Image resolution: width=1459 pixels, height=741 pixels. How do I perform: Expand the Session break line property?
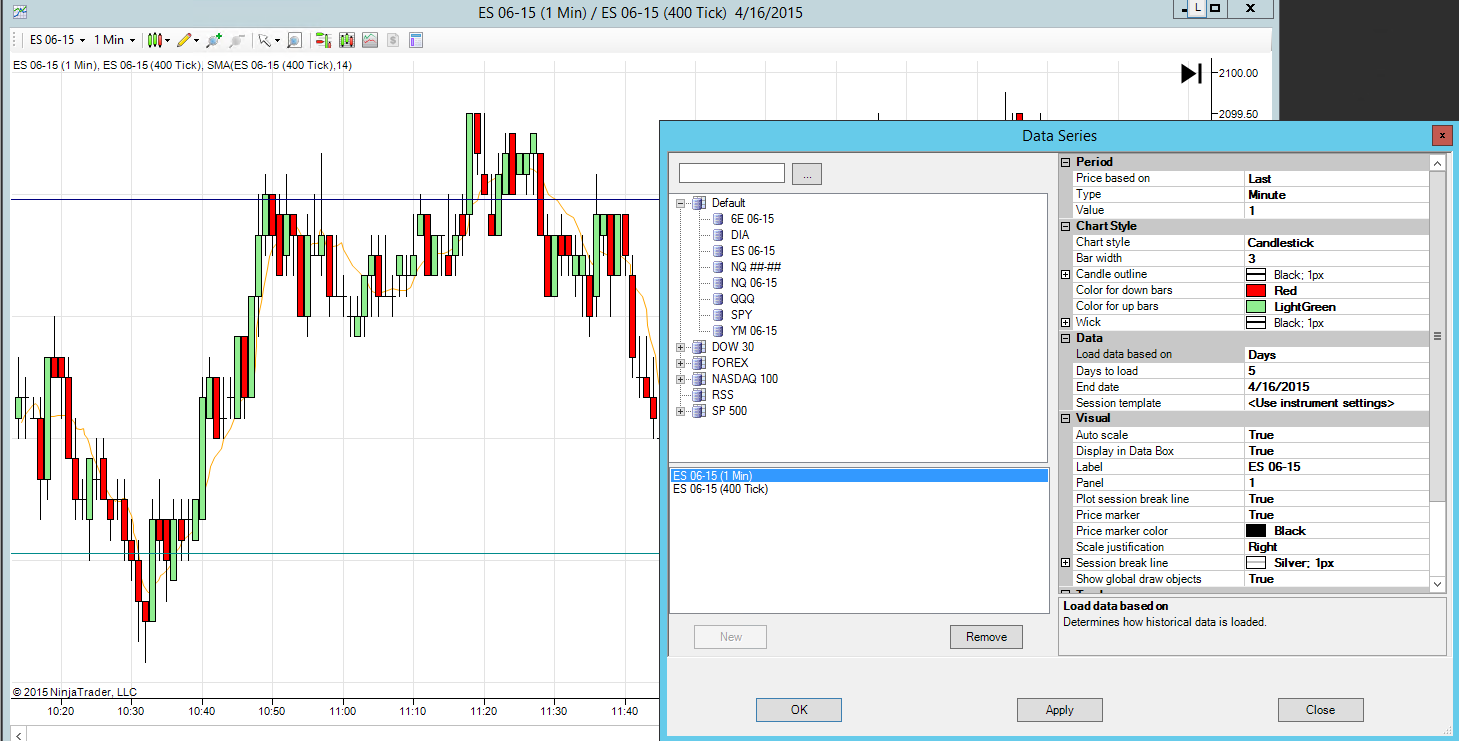[1066, 563]
